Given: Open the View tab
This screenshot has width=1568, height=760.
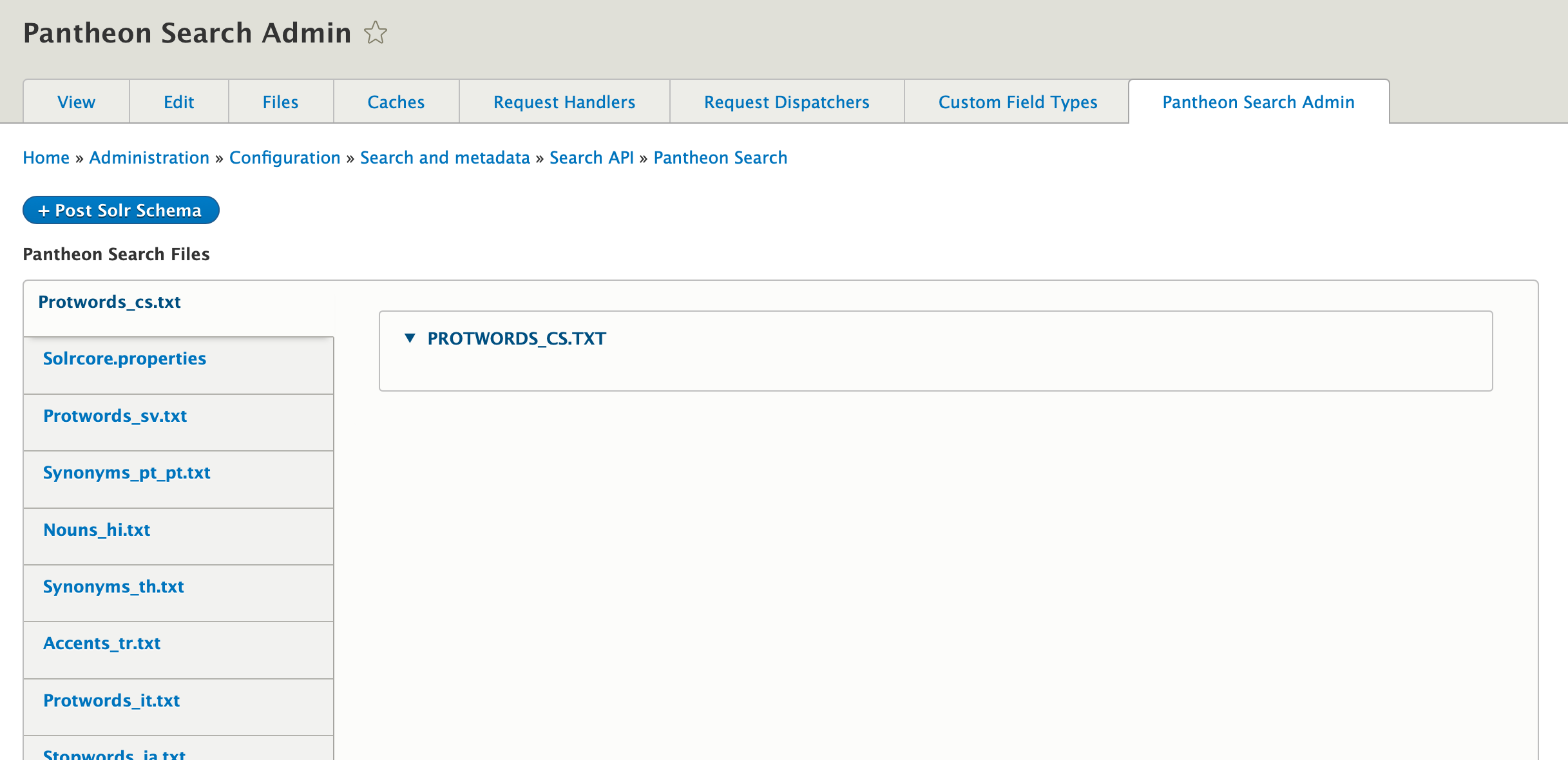Looking at the screenshot, I should [76, 102].
